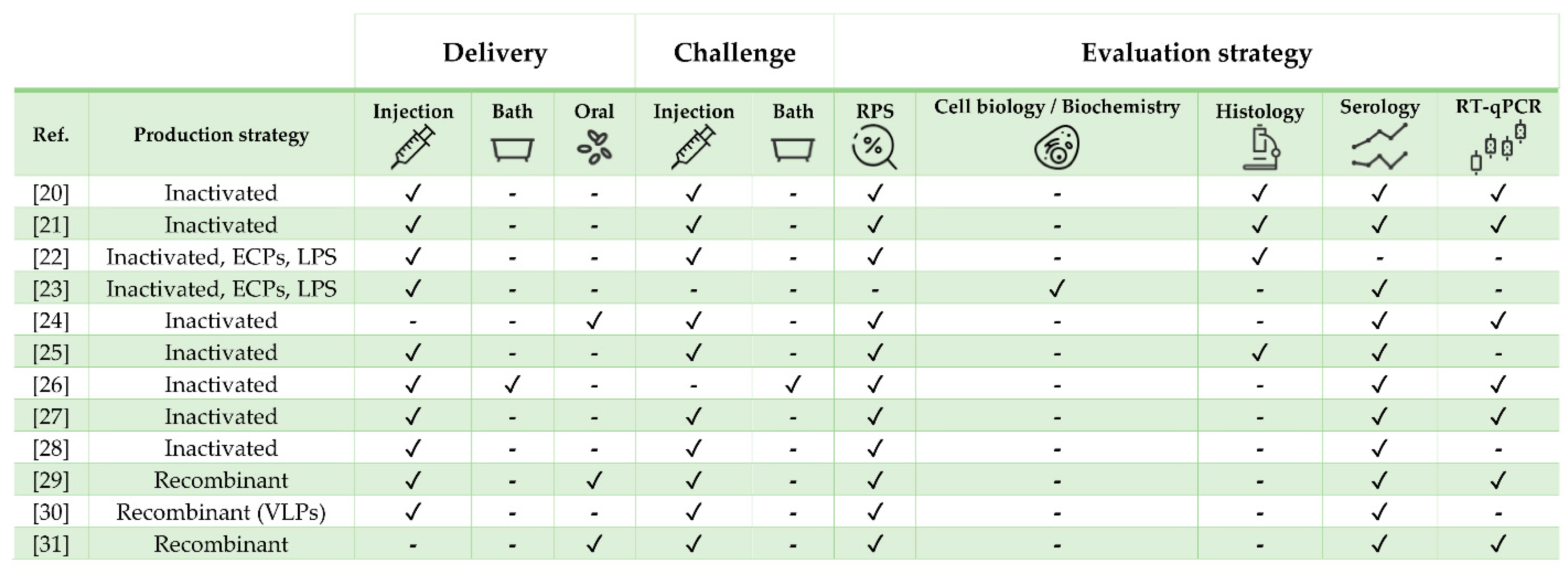
Task: Select the Evaluation strategy header group
Action: tap(1196, 53)
